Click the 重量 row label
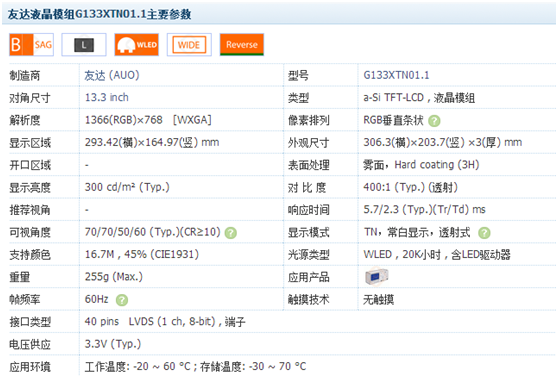Viewport: 558px width, 378px height. pyautogui.click(x=20, y=277)
